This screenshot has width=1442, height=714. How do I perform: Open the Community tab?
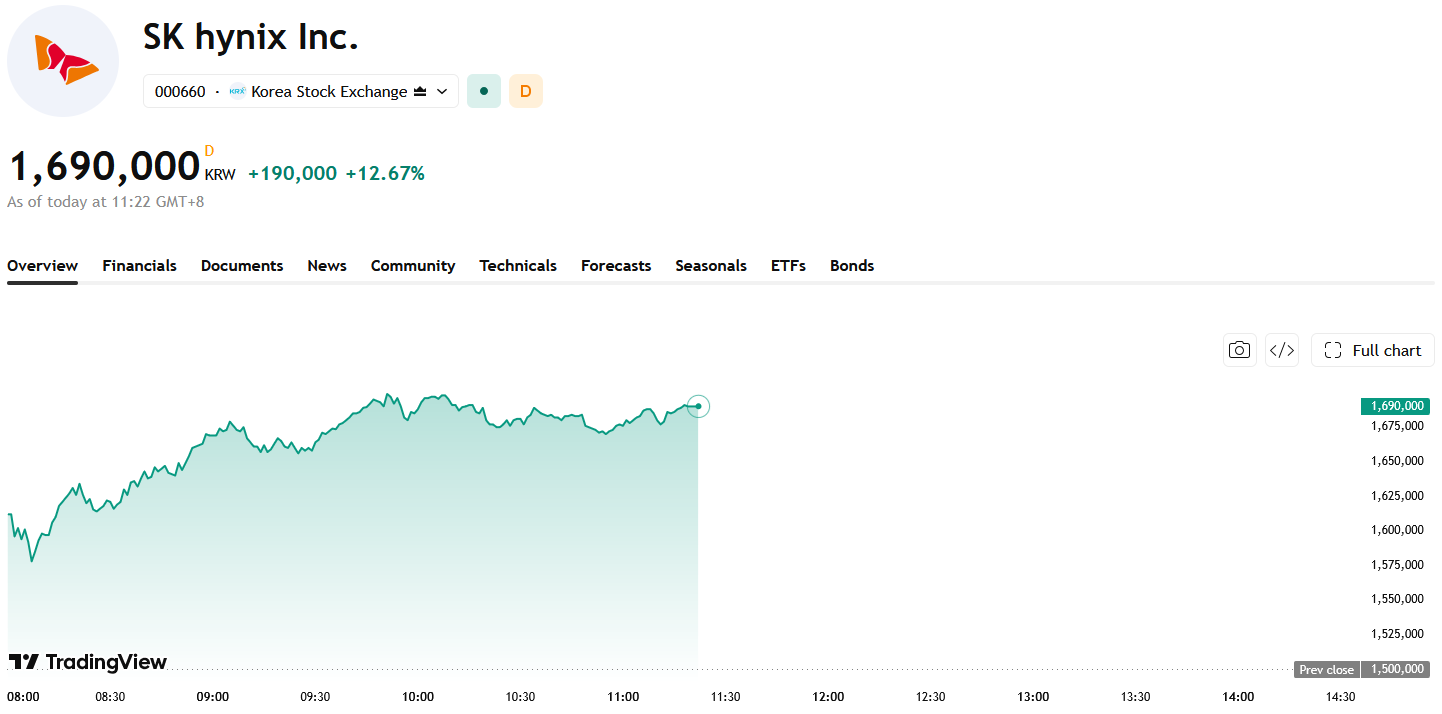[413, 266]
